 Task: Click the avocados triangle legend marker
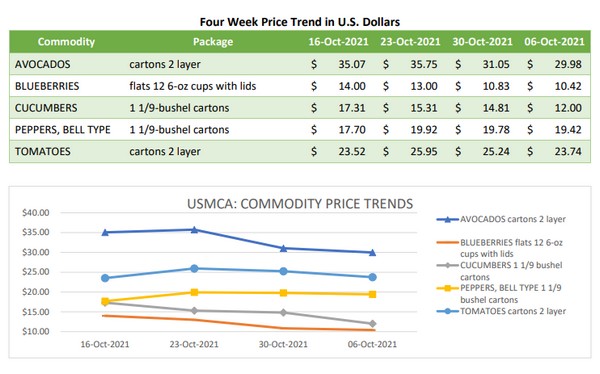click(x=447, y=219)
